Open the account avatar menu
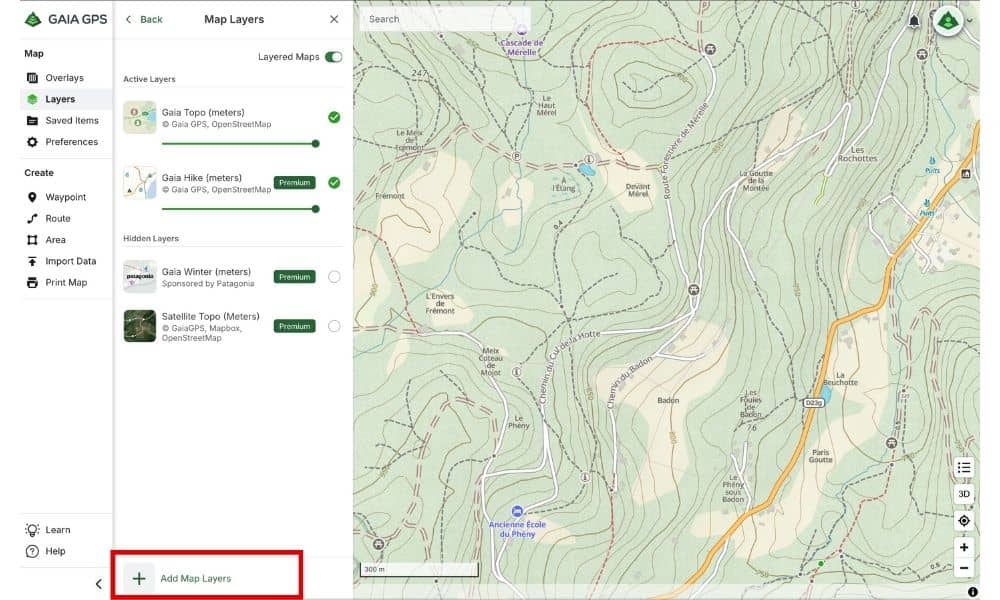 click(947, 19)
